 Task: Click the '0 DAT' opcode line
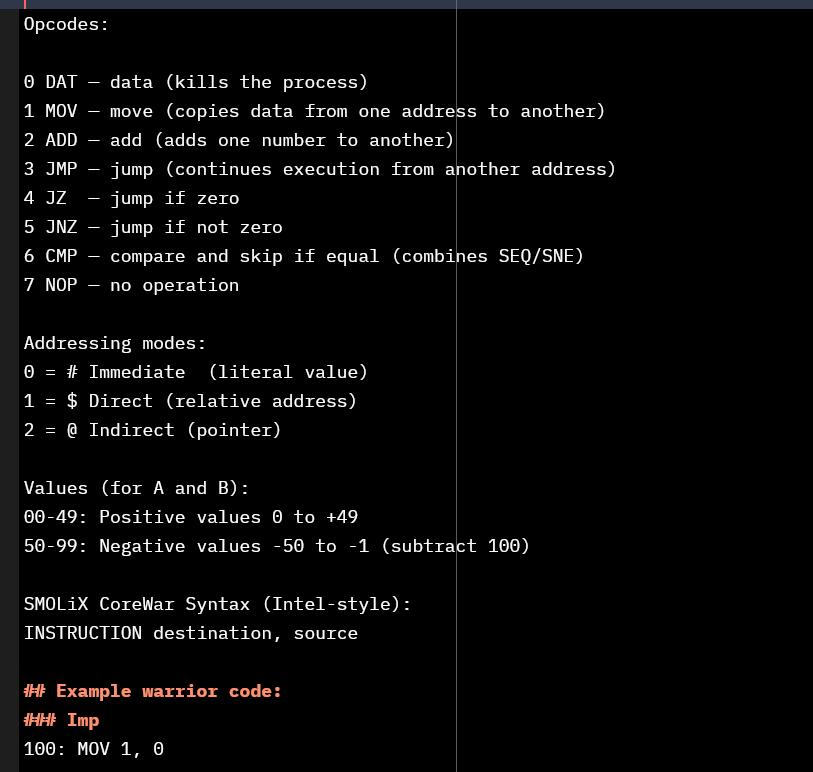[x=195, y=82]
